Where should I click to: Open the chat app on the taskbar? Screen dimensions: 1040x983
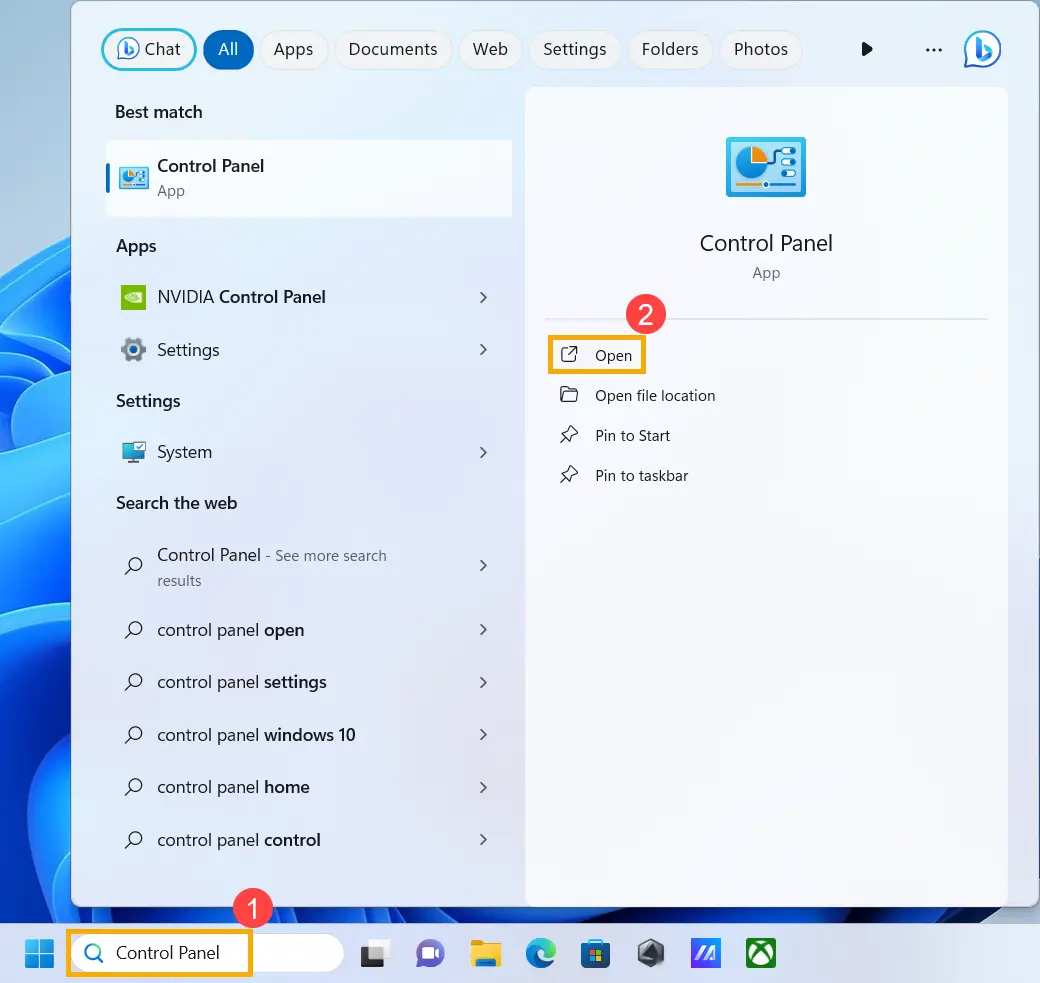[430, 954]
